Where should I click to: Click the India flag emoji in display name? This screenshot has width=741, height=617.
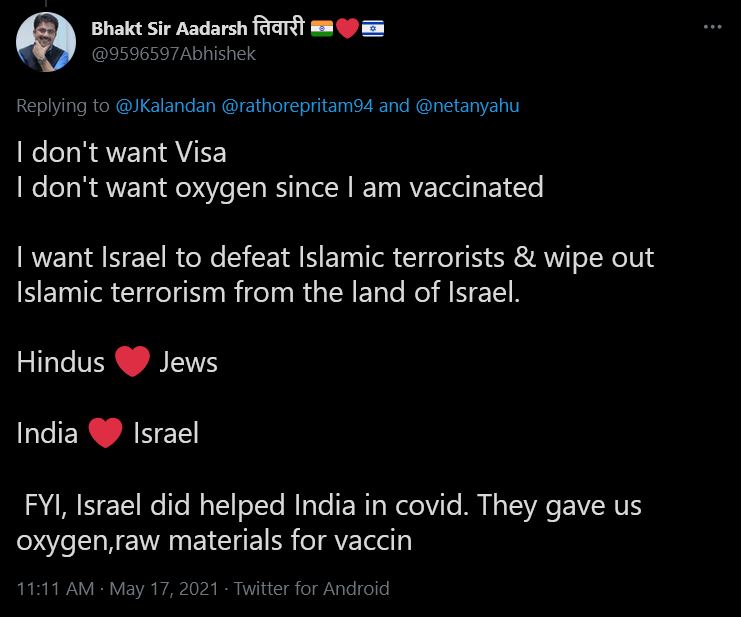click(322, 29)
